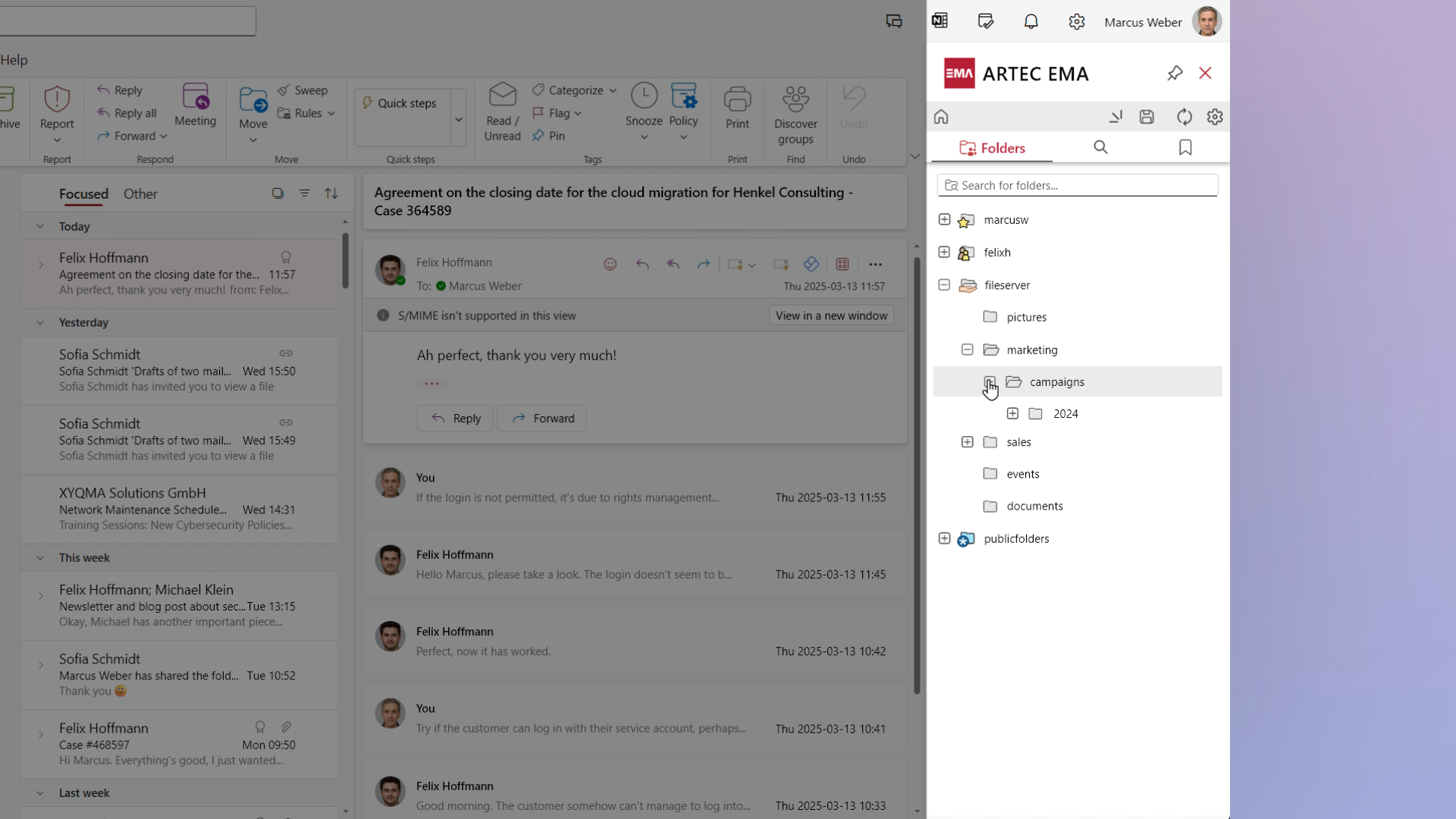Viewport: 1456px width, 819px height.
Task: Collapse the campaigns folder node
Action: [x=990, y=381]
